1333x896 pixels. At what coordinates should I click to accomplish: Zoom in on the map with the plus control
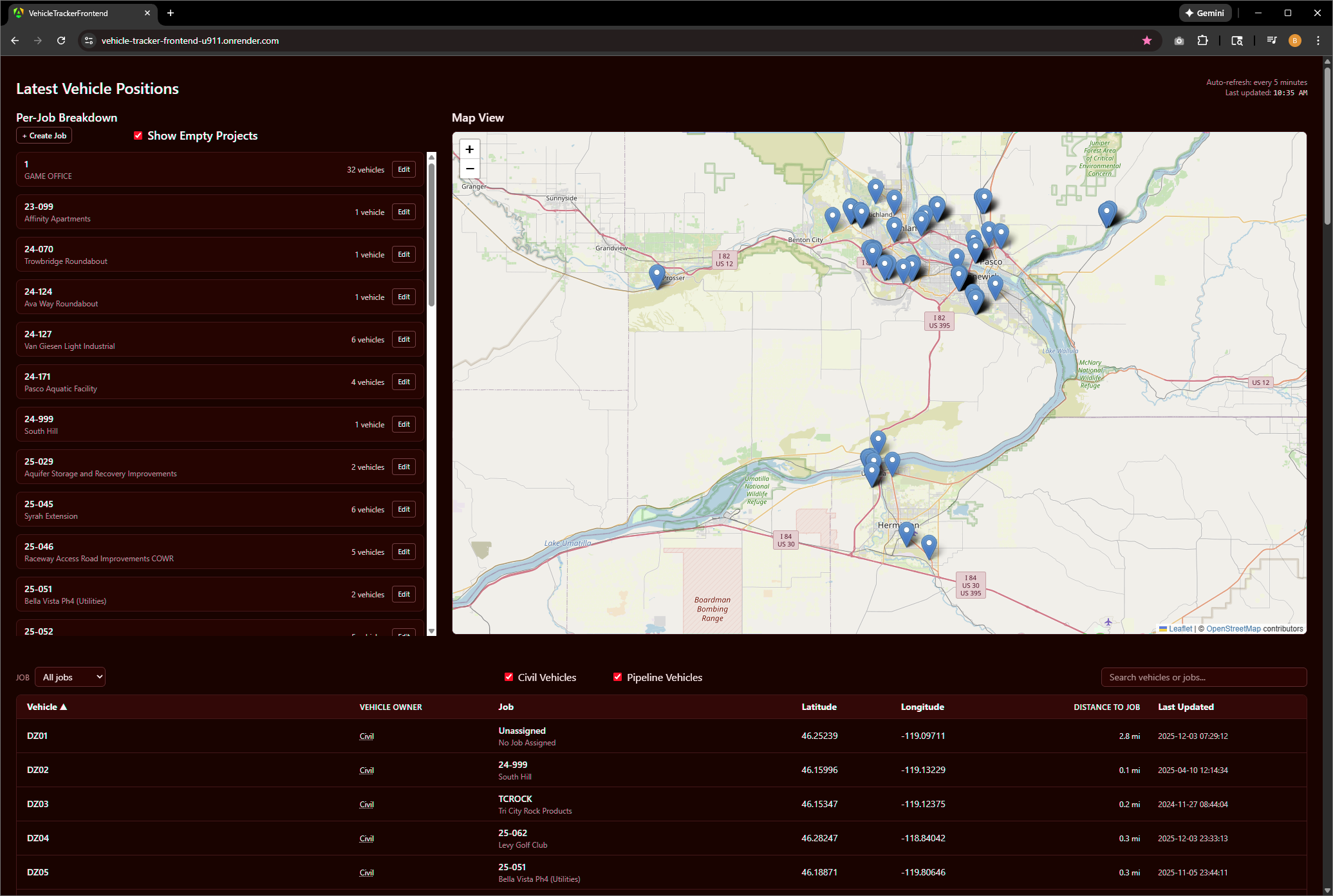469,149
